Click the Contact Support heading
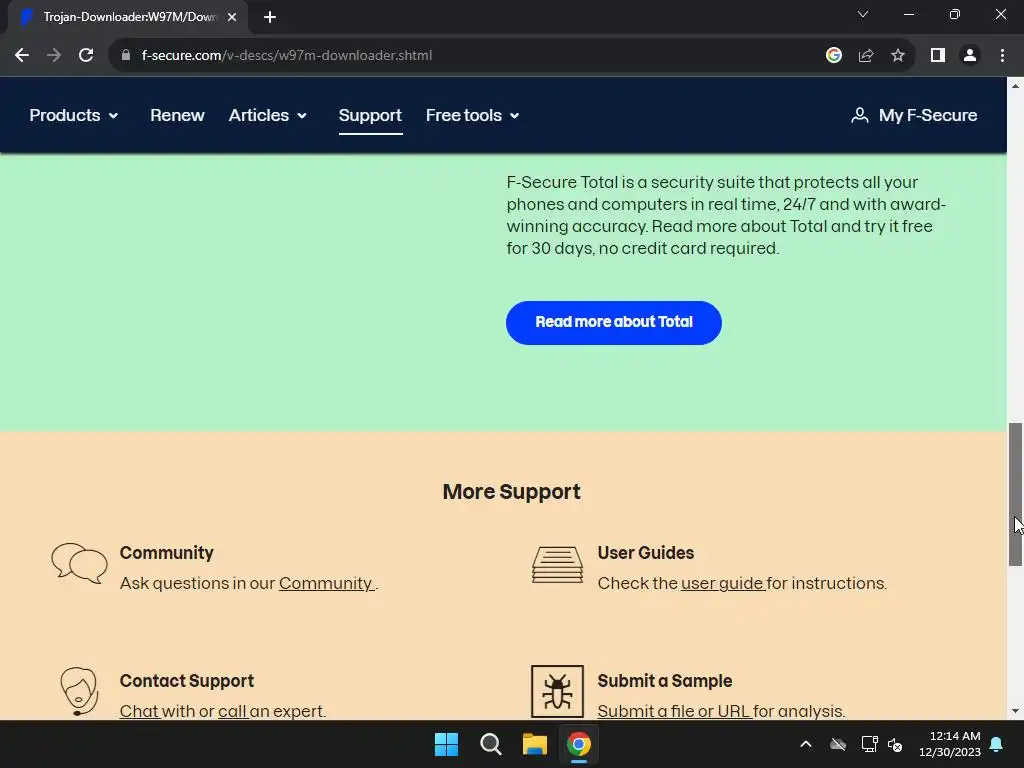 187,680
